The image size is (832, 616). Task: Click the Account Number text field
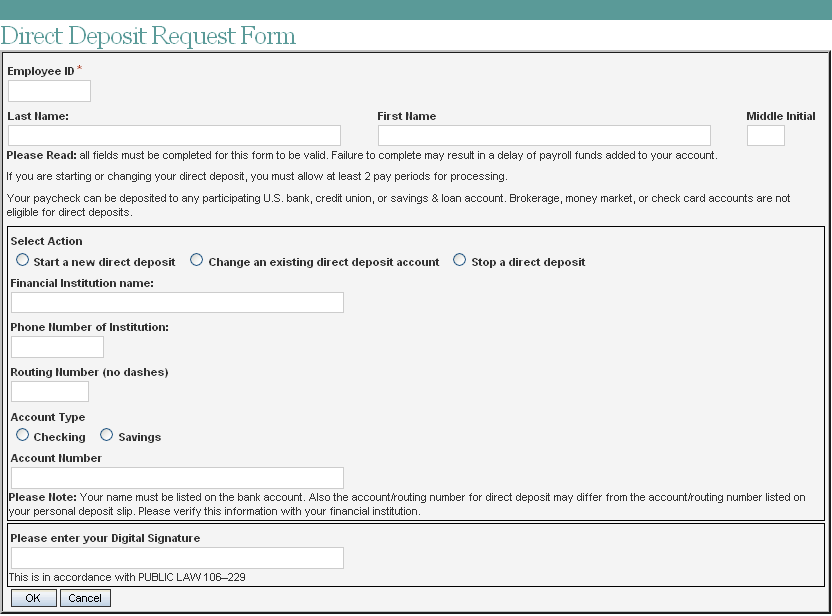pyautogui.click(x=177, y=478)
